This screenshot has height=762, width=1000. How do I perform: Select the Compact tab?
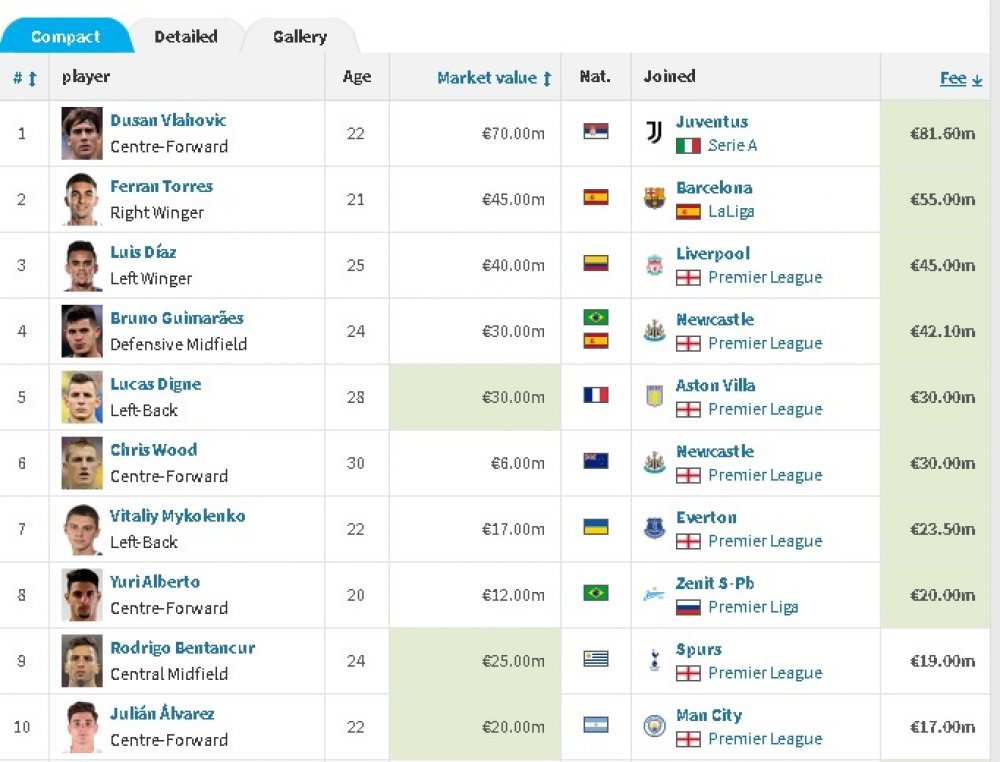click(x=65, y=36)
